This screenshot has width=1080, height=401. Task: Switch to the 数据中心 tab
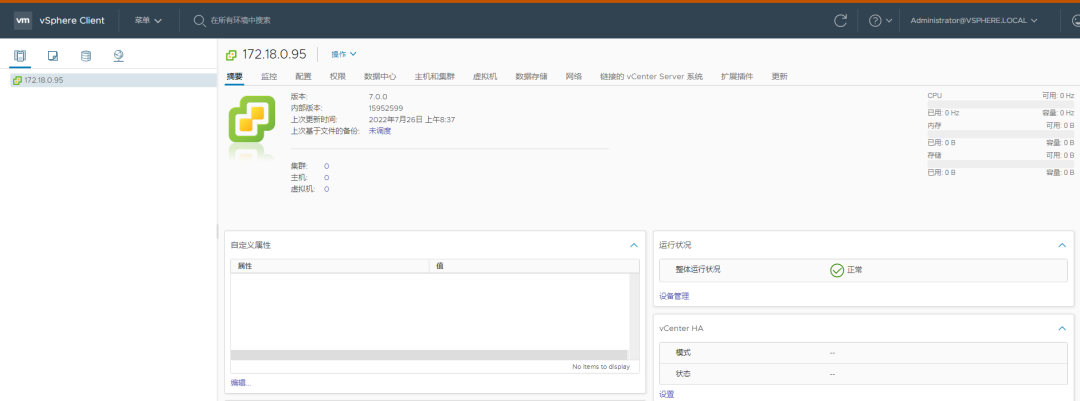click(380, 76)
